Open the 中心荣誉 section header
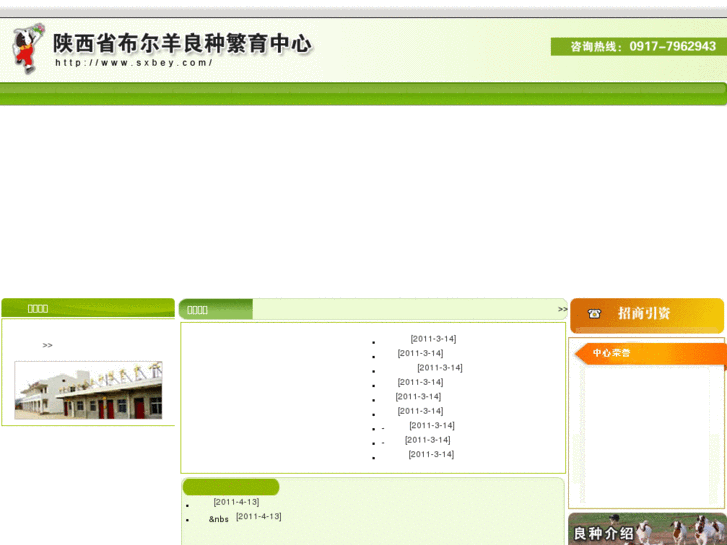This screenshot has width=727, height=545. [x=650, y=353]
